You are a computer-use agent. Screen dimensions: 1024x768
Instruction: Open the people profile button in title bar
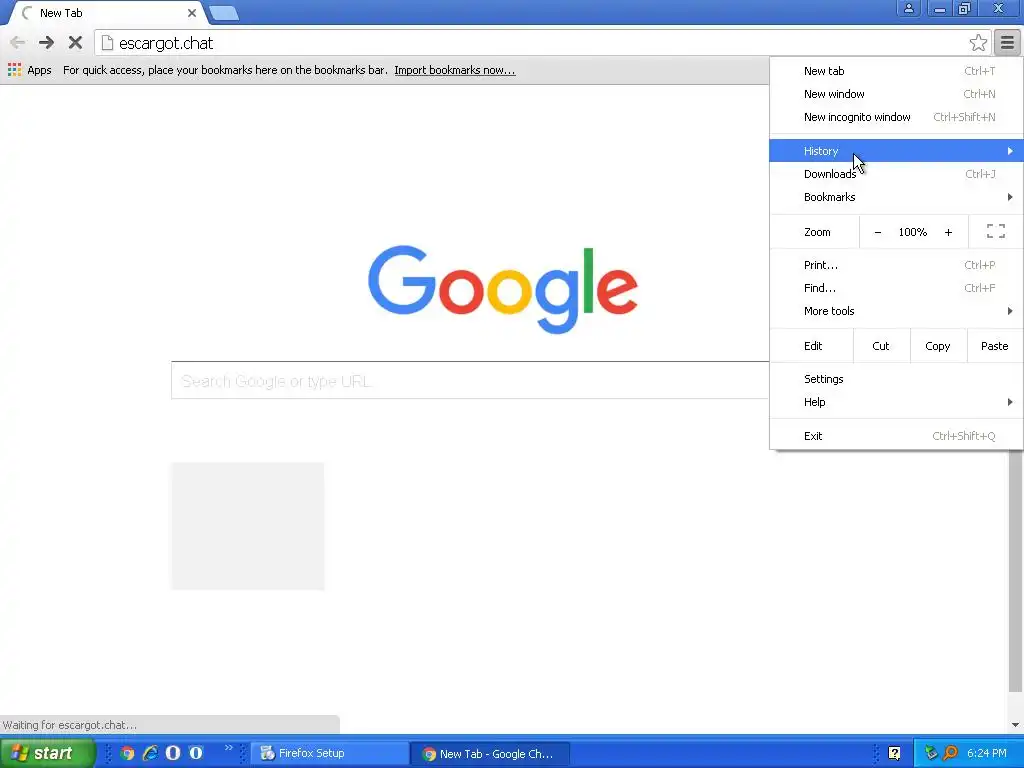(908, 8)
